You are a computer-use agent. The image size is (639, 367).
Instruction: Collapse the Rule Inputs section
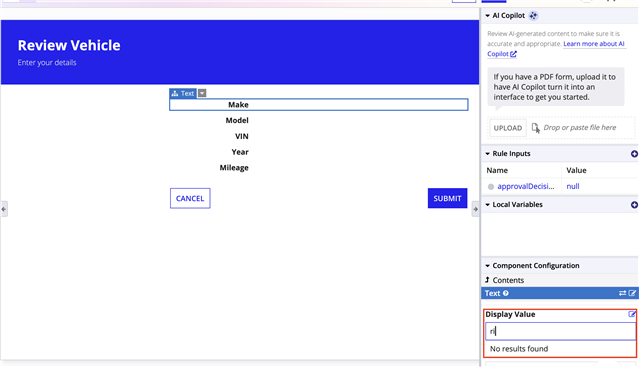487,154
